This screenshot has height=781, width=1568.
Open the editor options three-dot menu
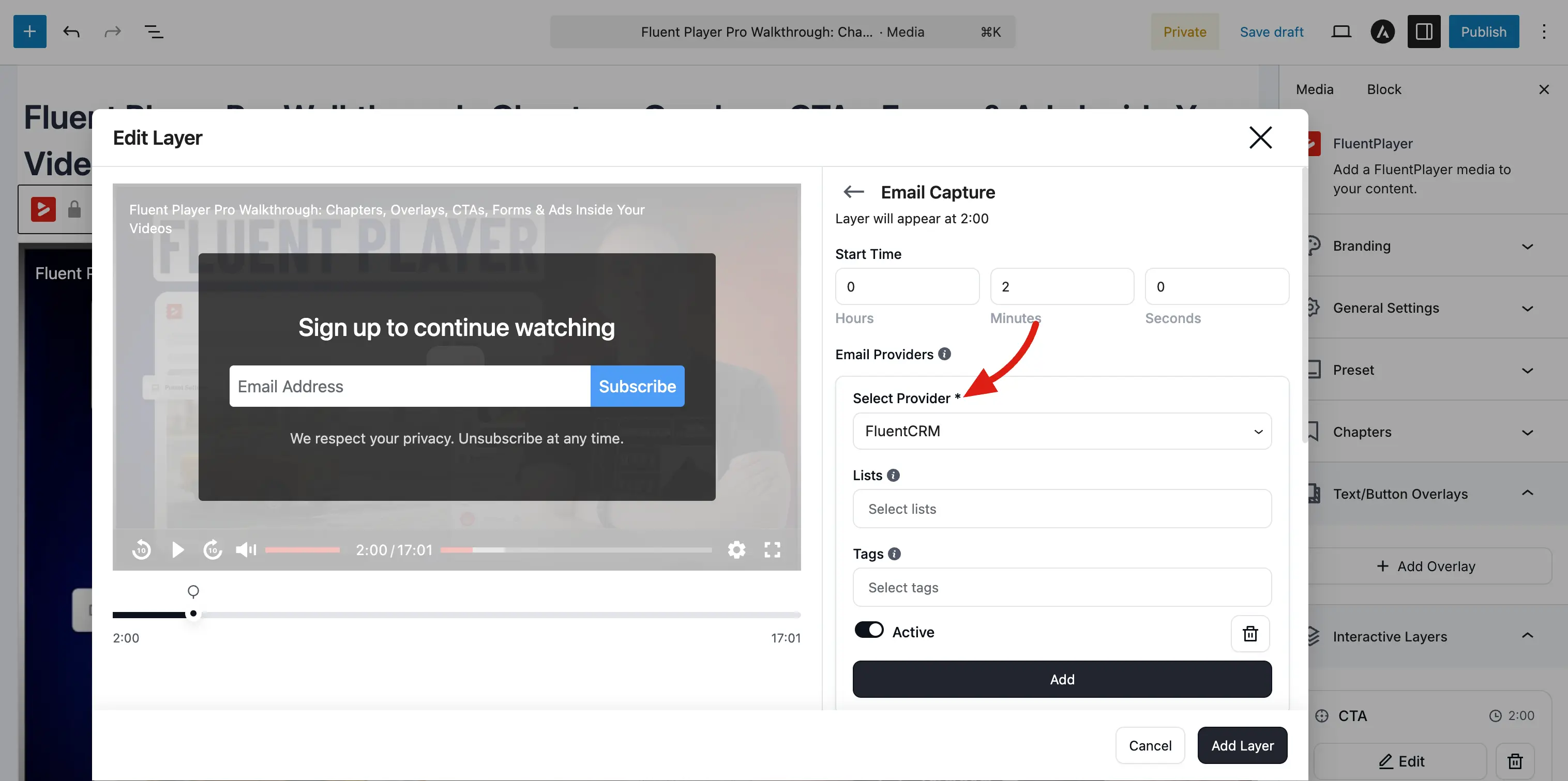click(x=1544, y=32)
